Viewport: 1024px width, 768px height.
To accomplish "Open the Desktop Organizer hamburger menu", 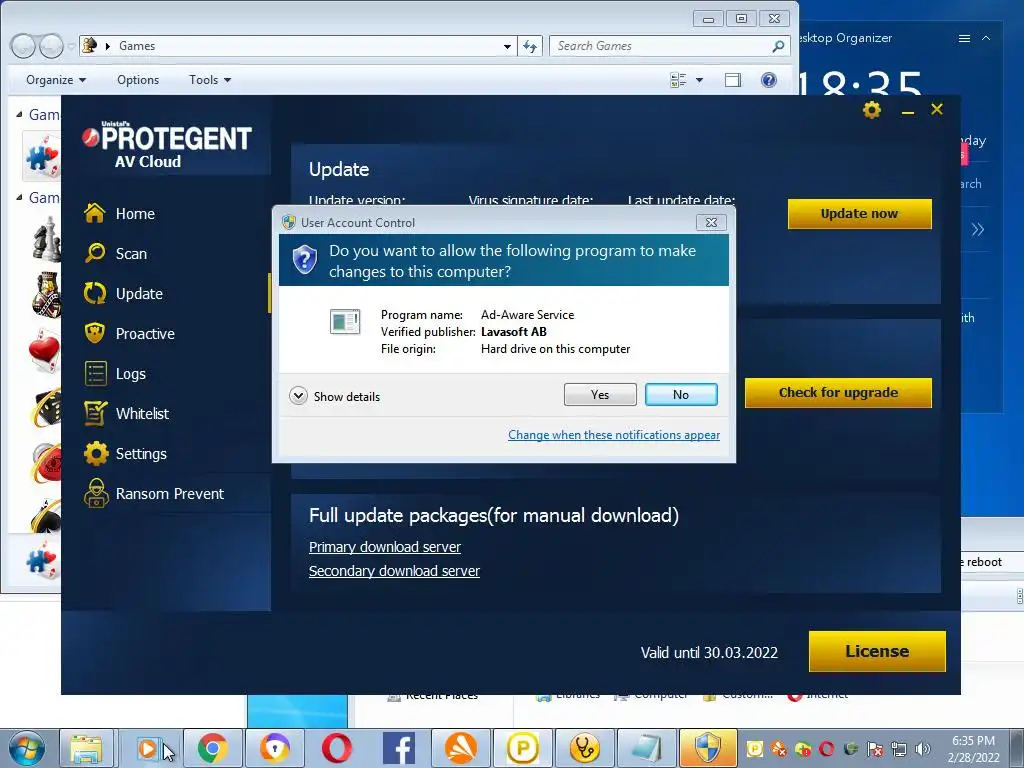I will pyautogui.click(x=964, y=39).
